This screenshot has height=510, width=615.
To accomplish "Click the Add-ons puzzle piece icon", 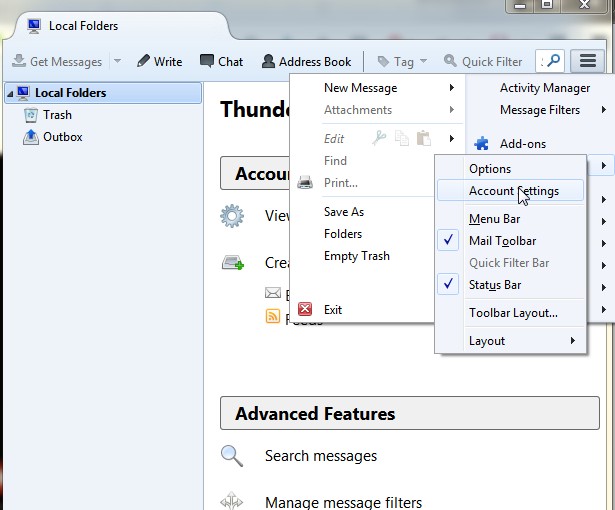I will click(481, 144).
